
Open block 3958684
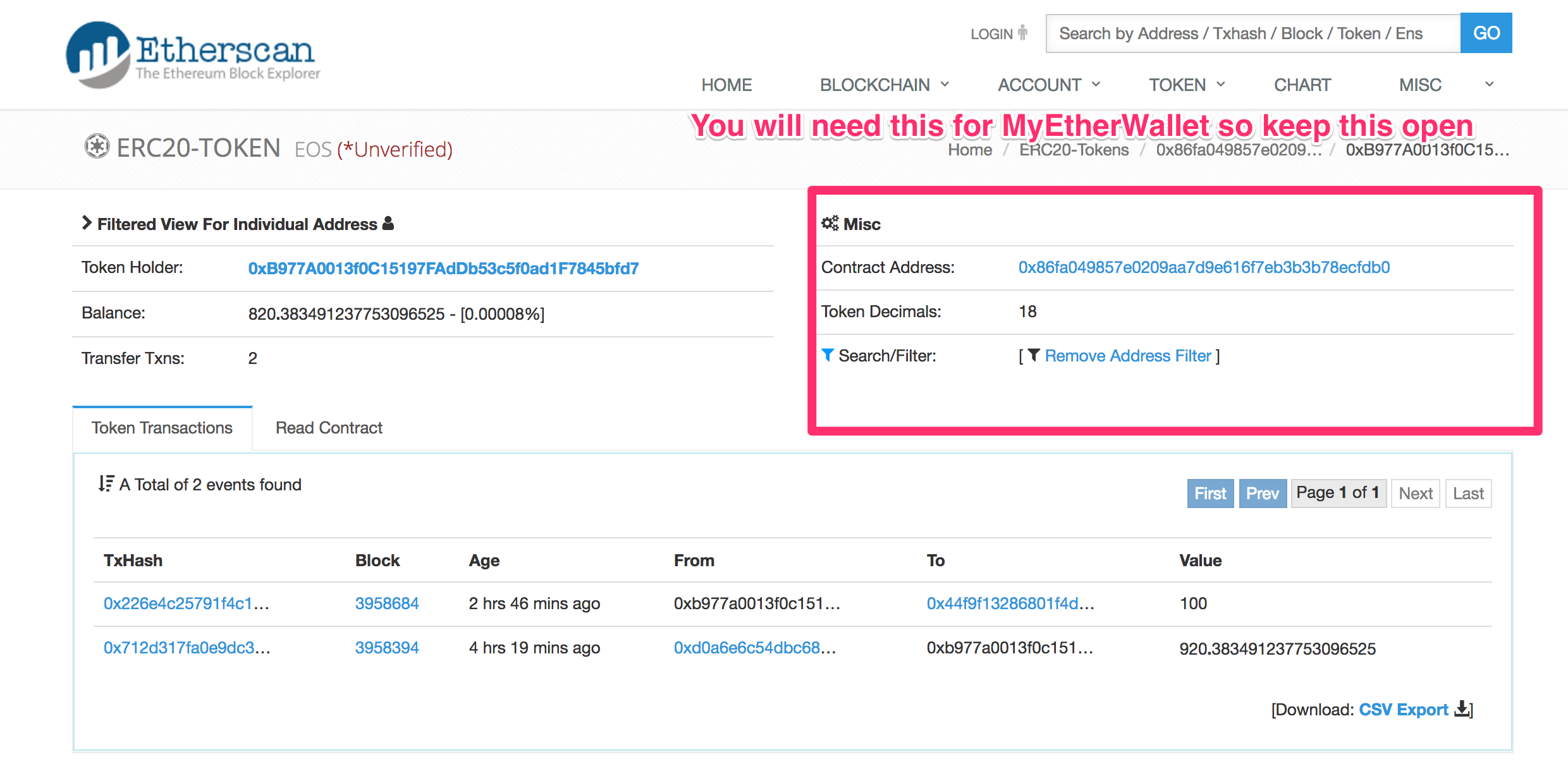387,603
